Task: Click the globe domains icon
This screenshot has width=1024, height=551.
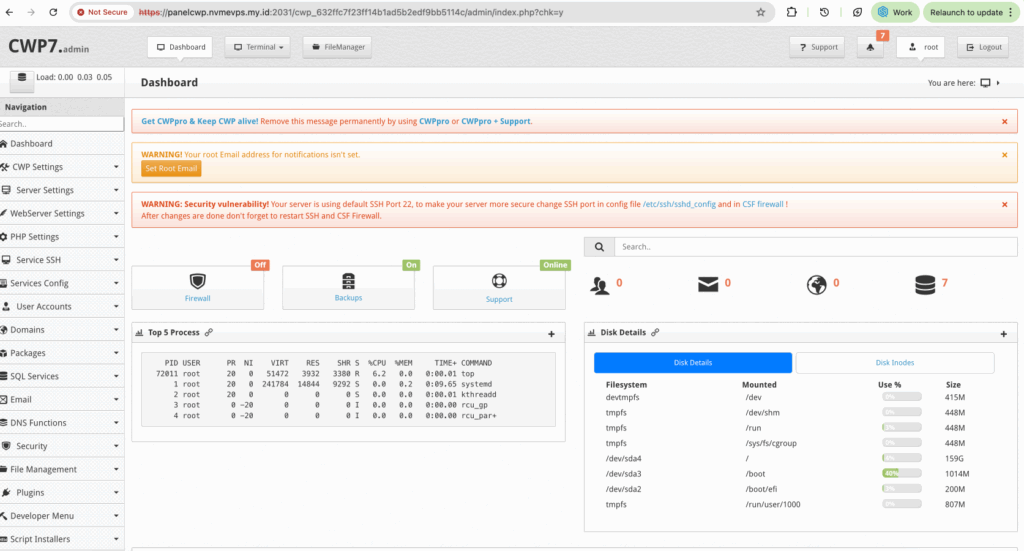Action: [x=816, y=286]
